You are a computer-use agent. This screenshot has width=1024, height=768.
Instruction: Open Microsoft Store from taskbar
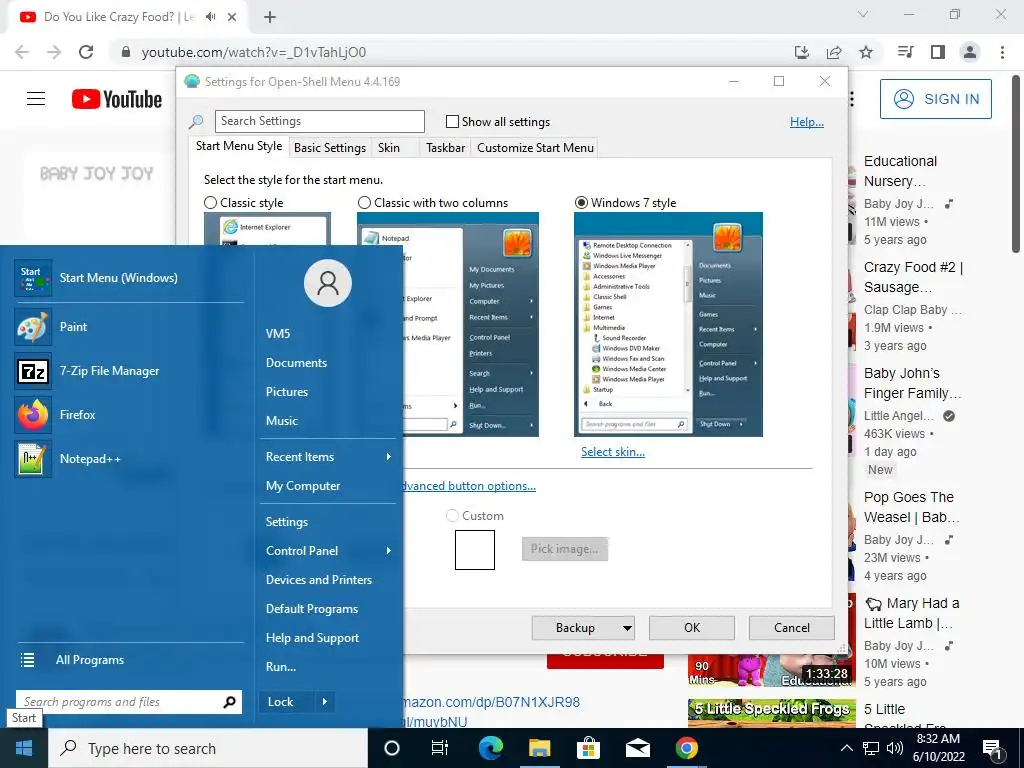(x=588, y=748)
